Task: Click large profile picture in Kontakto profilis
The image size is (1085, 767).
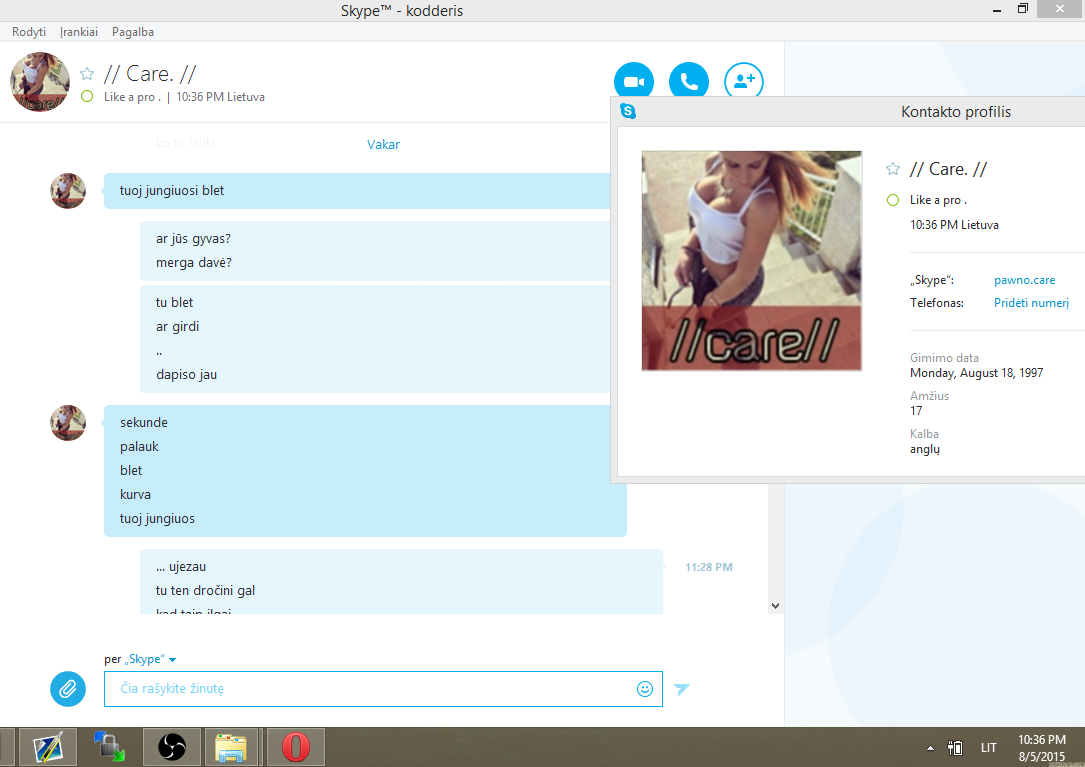Action: coord(751,261)
